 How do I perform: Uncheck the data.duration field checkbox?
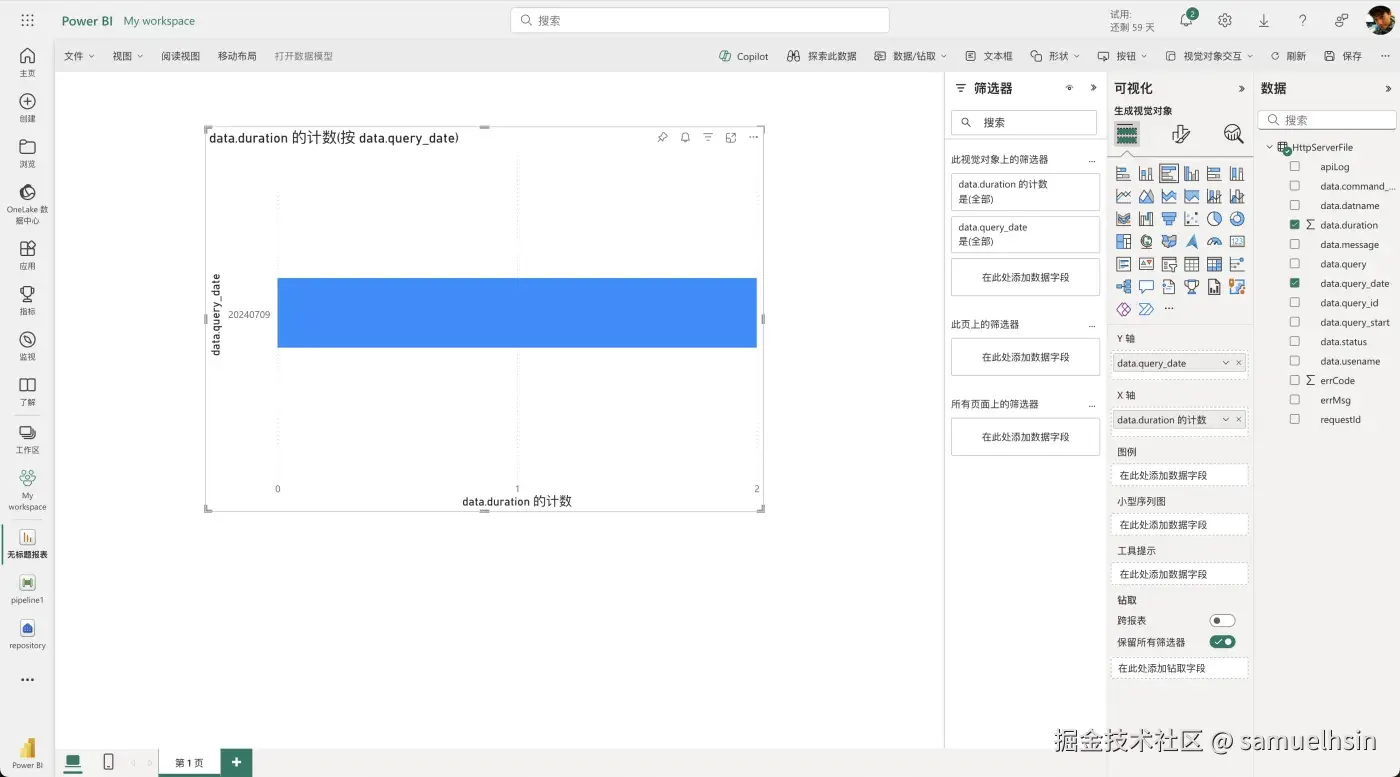coord(1295,225)
